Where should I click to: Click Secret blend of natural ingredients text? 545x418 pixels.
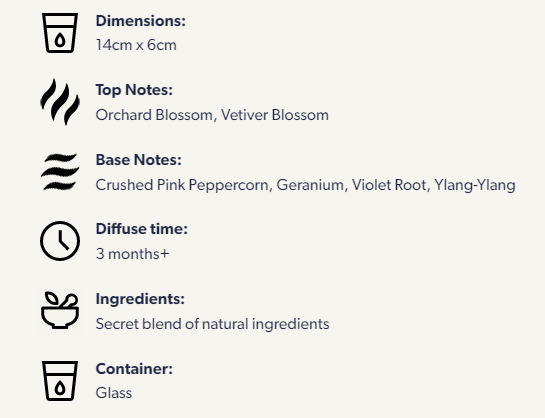click(212, 324)
